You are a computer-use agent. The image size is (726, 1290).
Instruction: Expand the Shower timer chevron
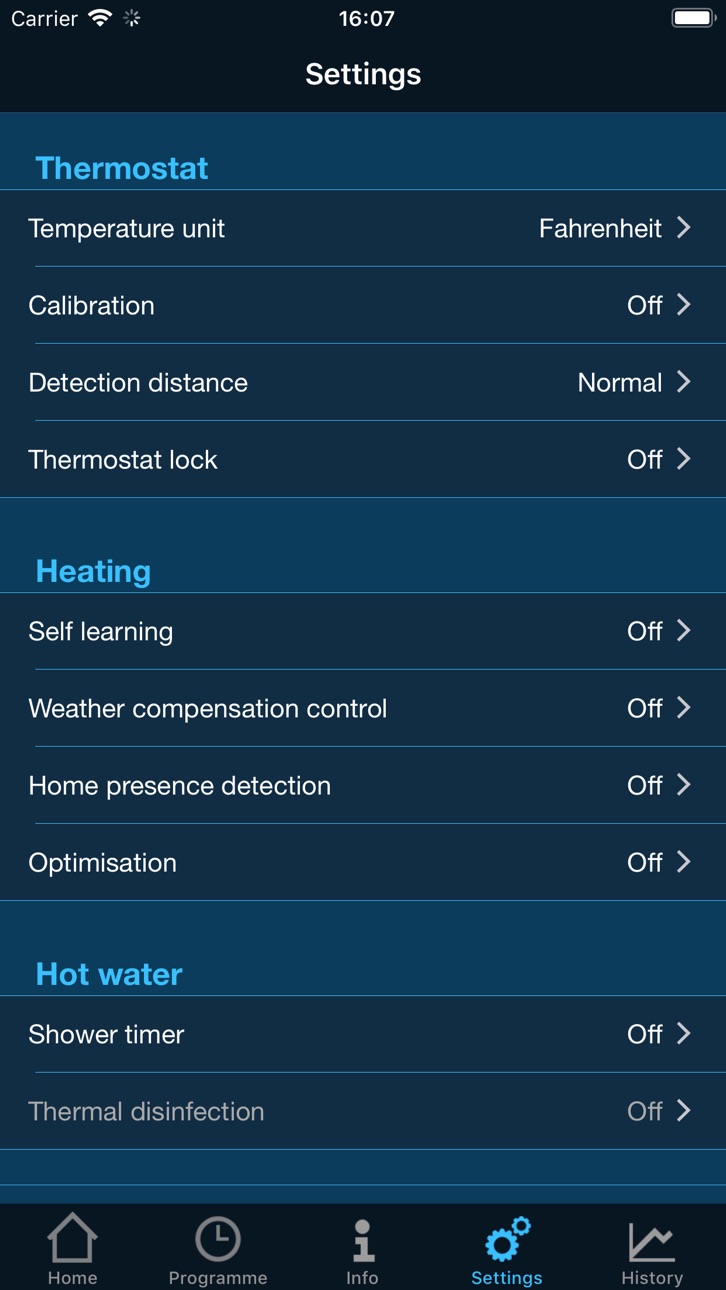pyautogui.click(x=684, y=1033)
